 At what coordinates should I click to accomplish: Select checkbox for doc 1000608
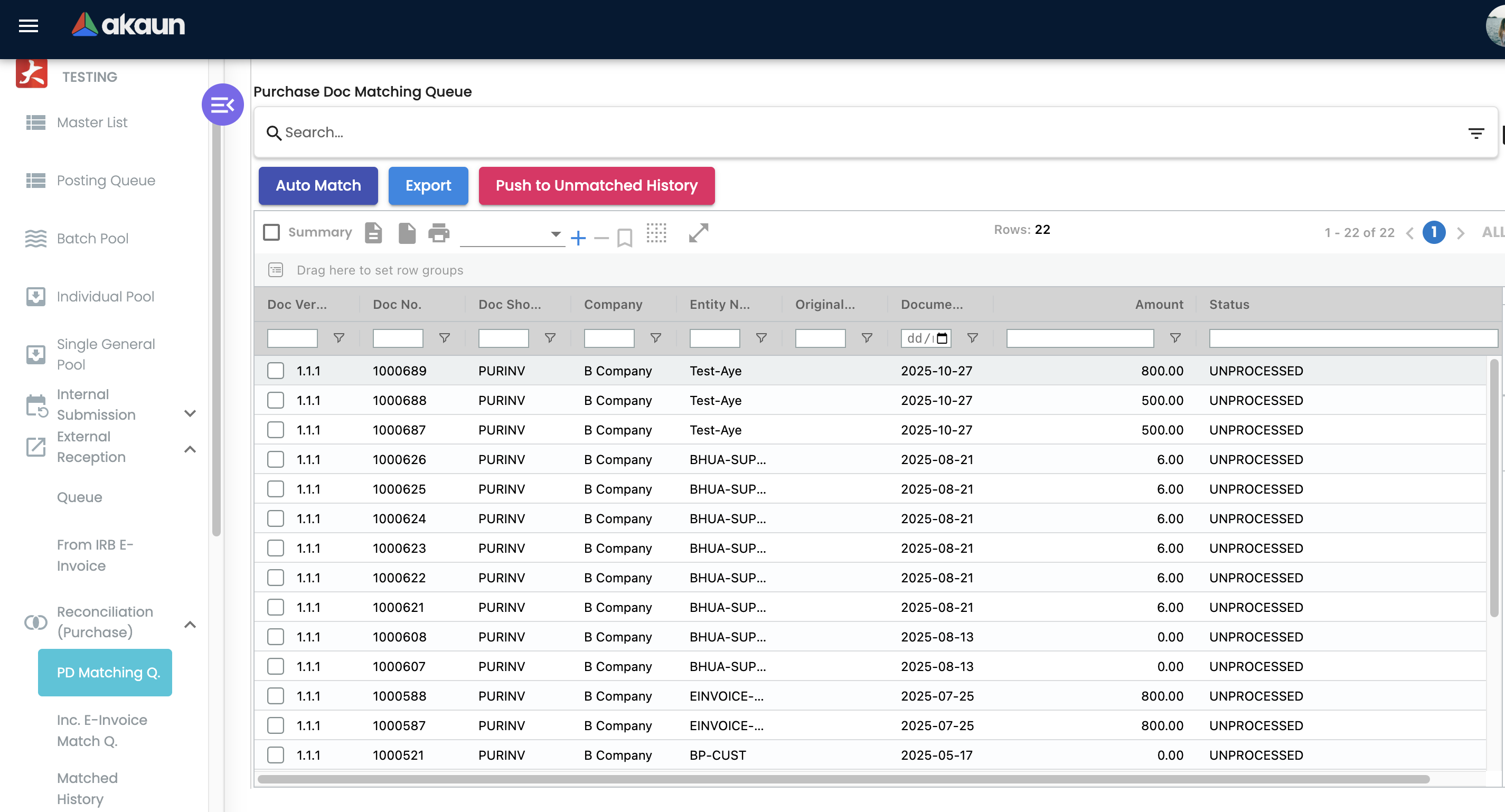276,637
